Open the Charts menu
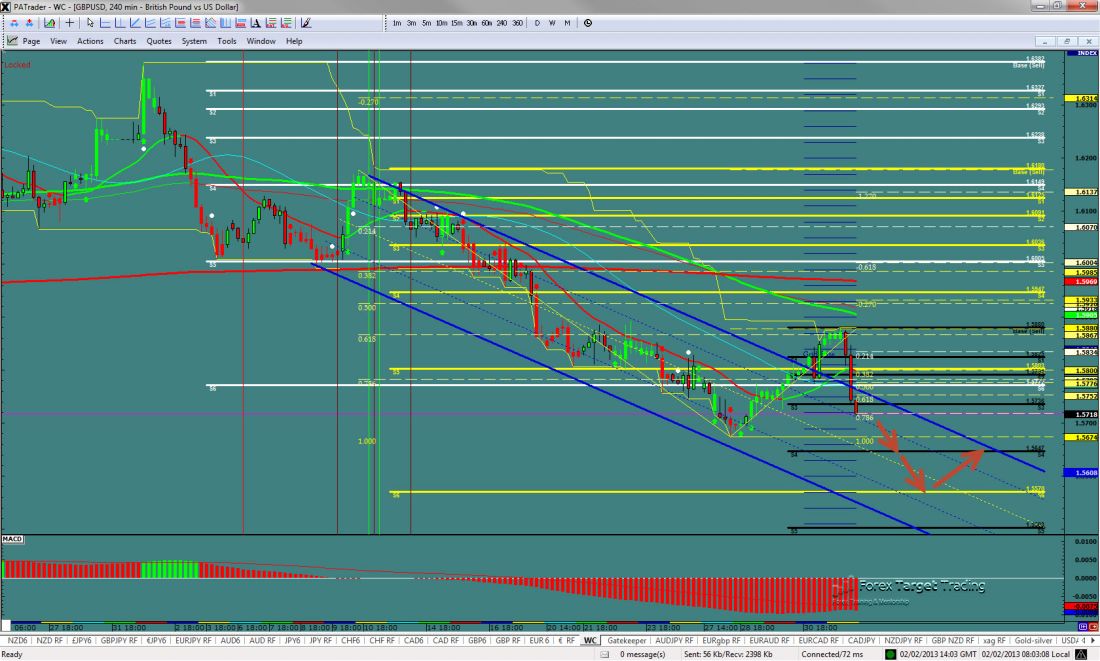Image resolution: width=1100 pixels, height=661 pixels. 125,41
